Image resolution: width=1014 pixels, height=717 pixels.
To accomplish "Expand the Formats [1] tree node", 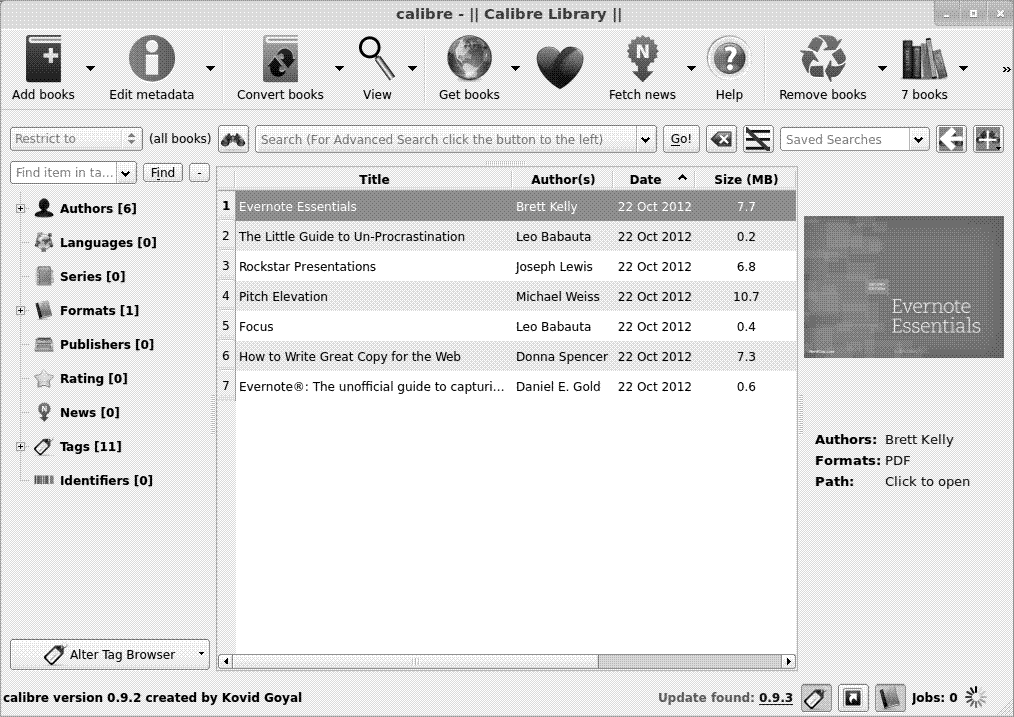I will [21, 310].
